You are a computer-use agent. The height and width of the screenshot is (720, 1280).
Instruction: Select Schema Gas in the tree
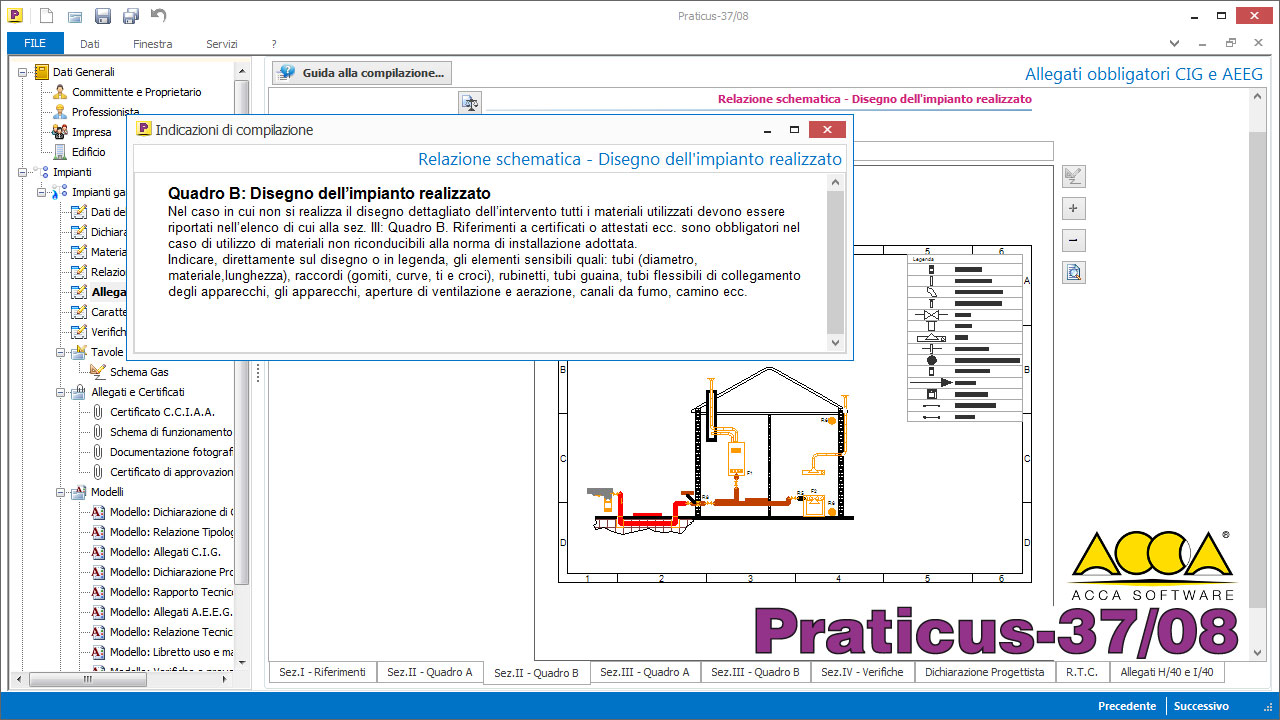click(x=139, y=372)
